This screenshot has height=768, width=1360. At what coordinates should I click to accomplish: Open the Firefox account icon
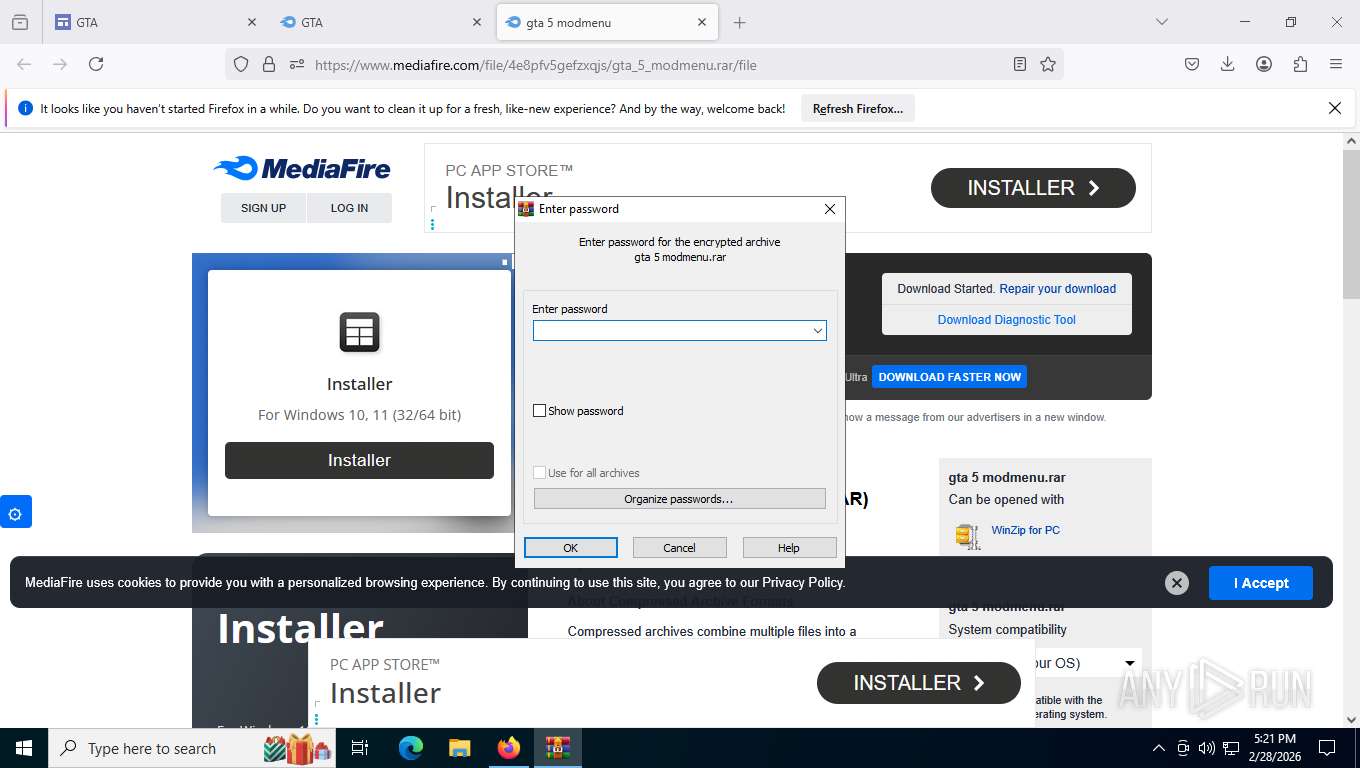(x=1264, y=64)
